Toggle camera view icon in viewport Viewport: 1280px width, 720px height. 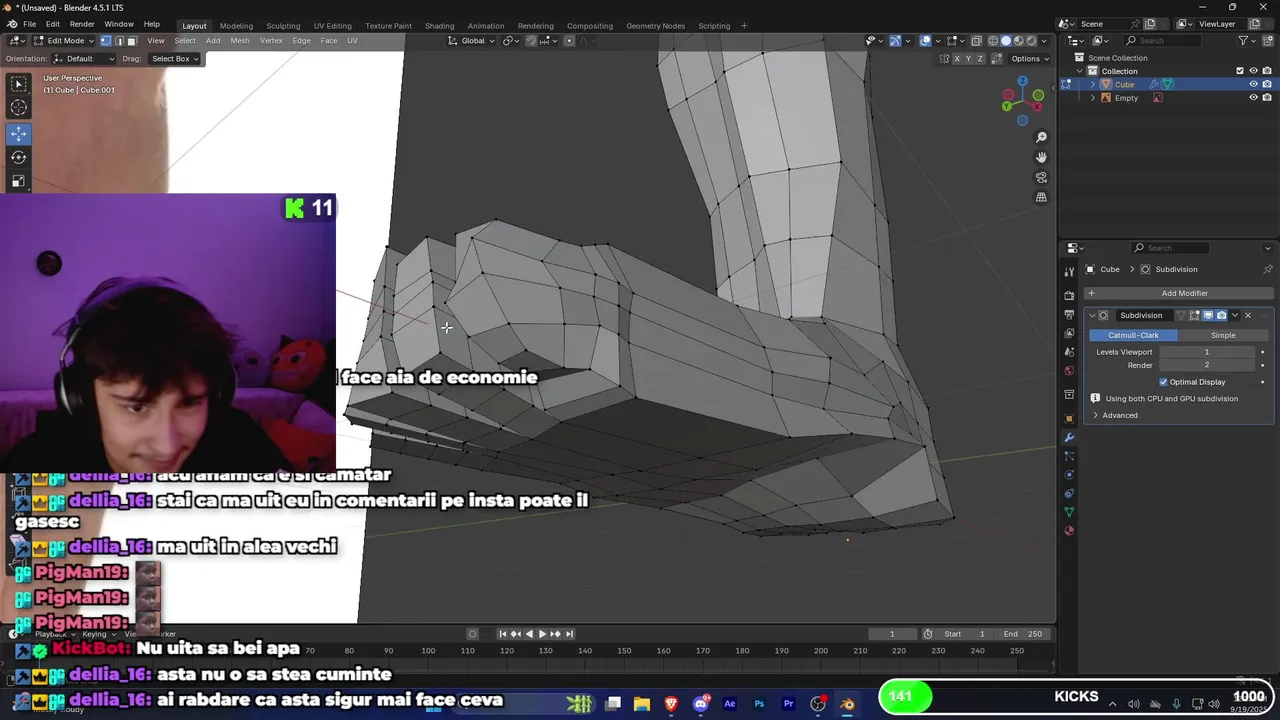1041,177
